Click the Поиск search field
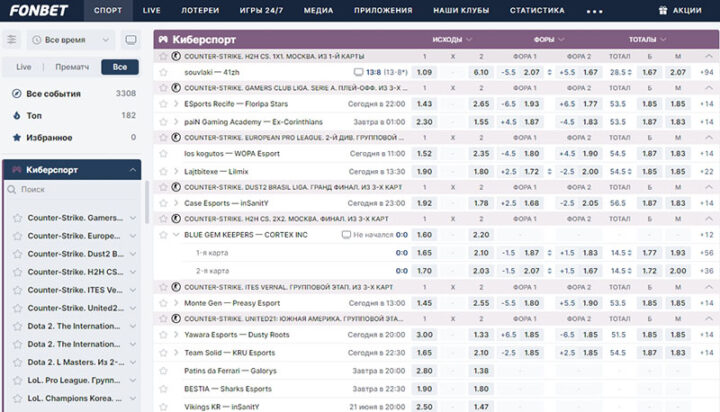 click(x=75, y=189)
